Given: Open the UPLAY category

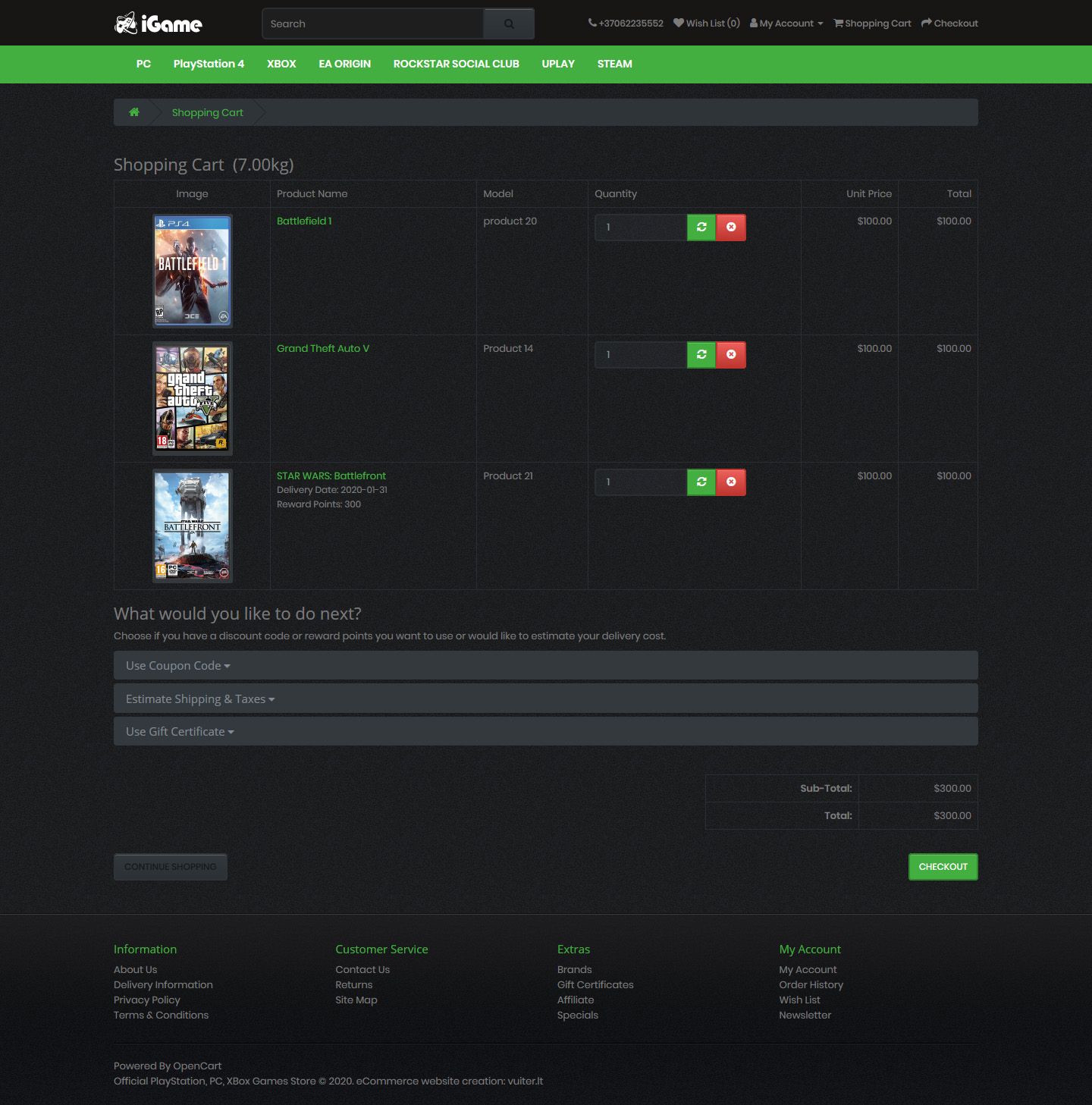Looking at the screenshot, I should pos(558,64).
